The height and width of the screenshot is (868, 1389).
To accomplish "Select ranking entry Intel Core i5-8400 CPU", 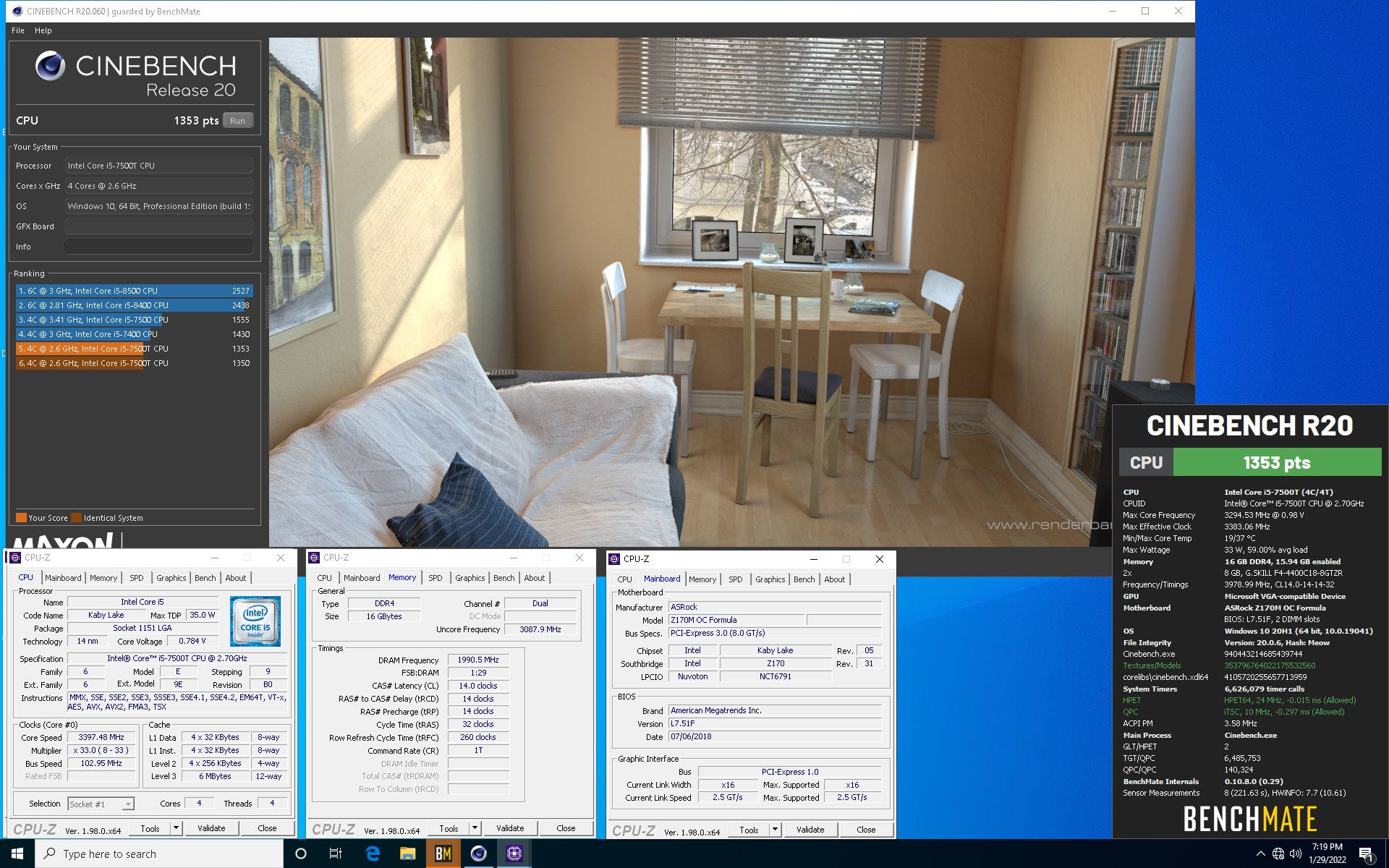I will pos(134,305).
